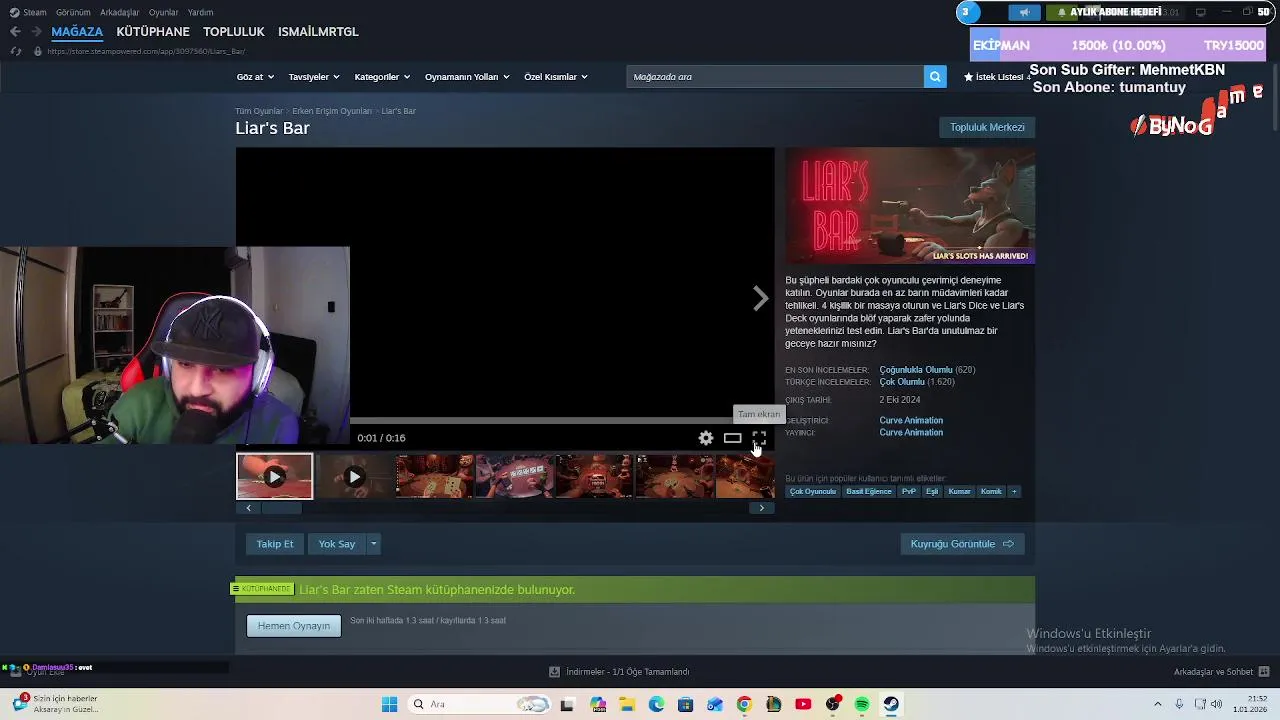Open Çoğunlukla Olumlu reviews link

pos(916,370)
